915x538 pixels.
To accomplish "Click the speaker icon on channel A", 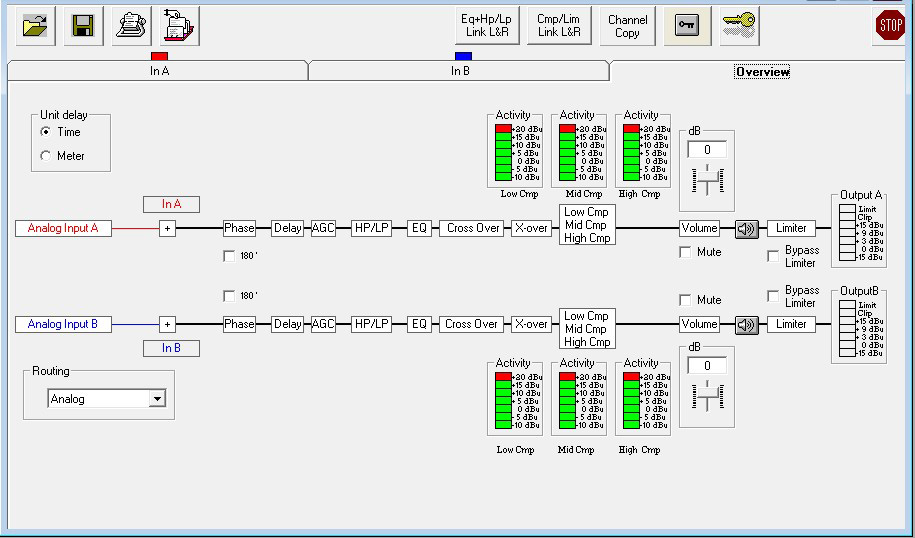I will point(747,229).
